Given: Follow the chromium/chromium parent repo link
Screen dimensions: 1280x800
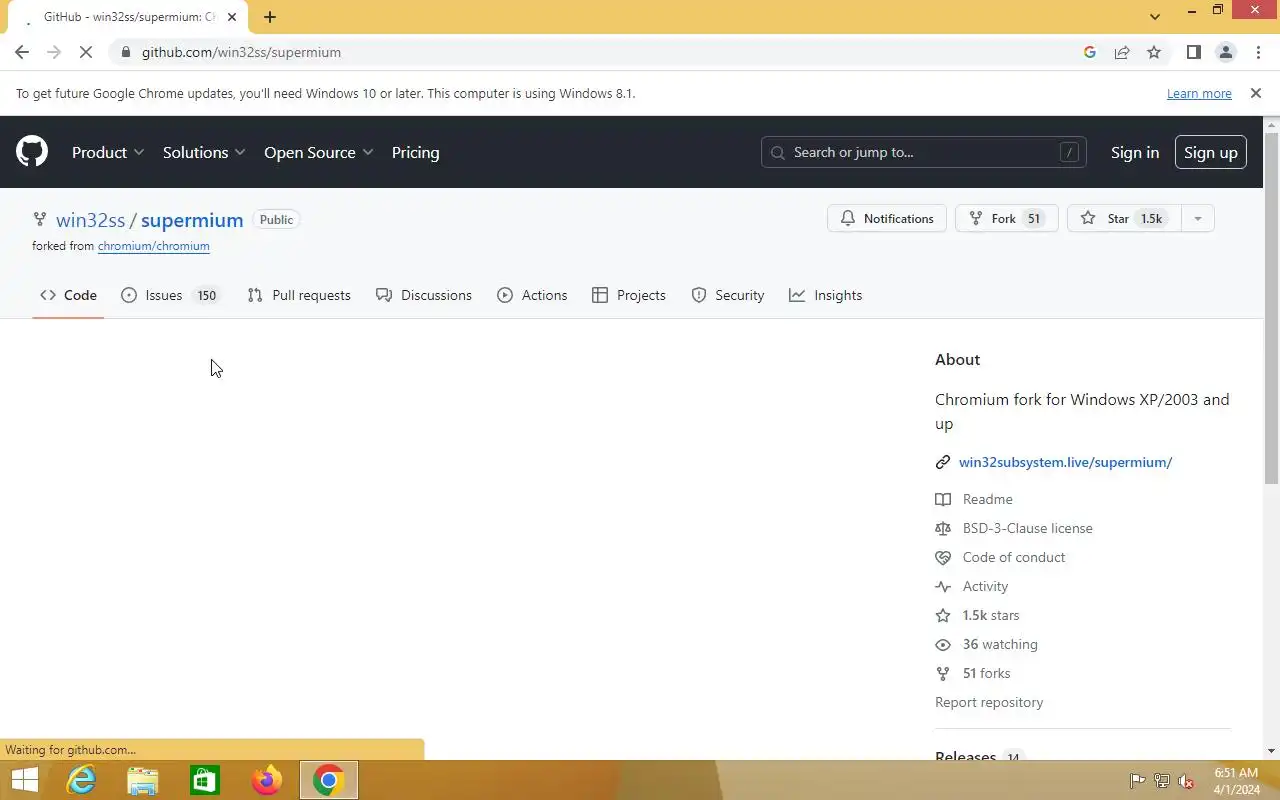Looking at the screenshot, I should point(154,246).
